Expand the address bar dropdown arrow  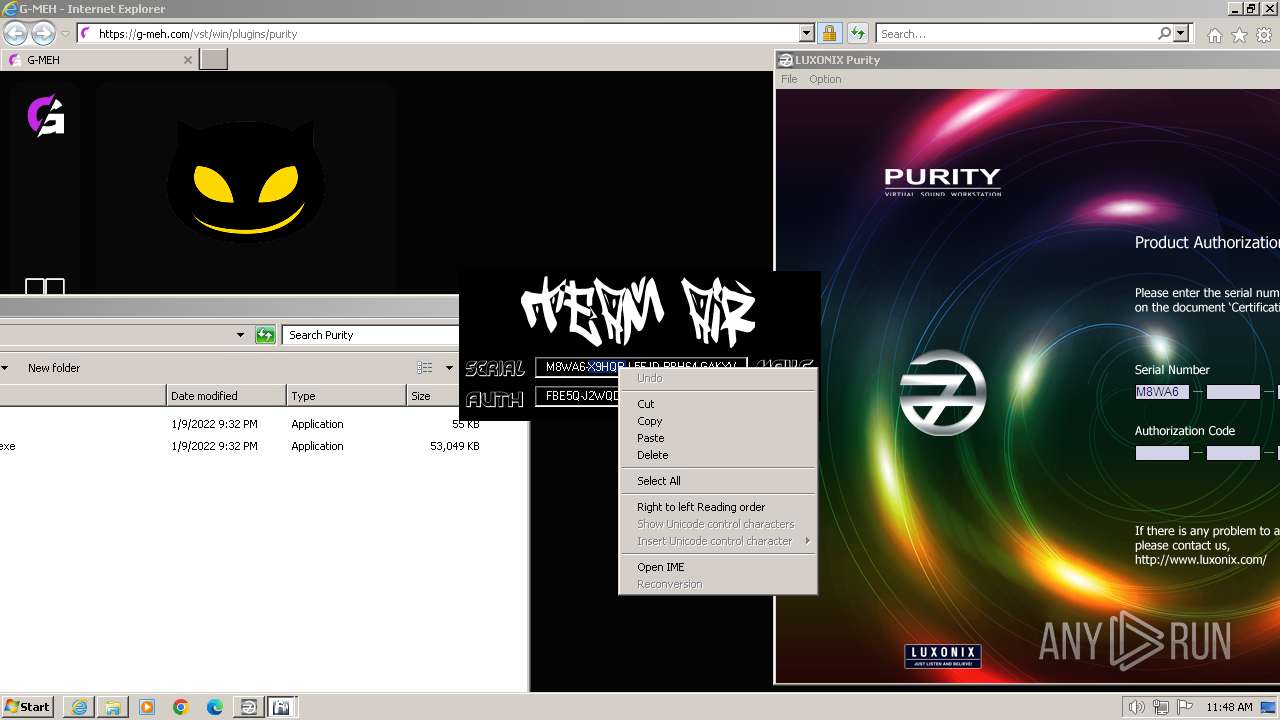[x=807, y=33]
